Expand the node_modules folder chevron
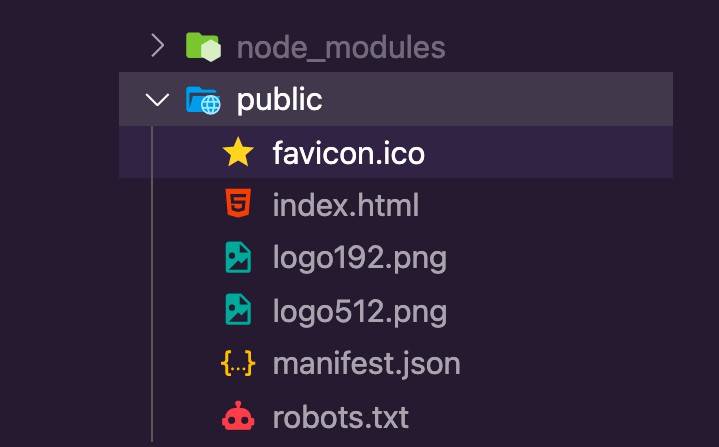 coord(156,46)
